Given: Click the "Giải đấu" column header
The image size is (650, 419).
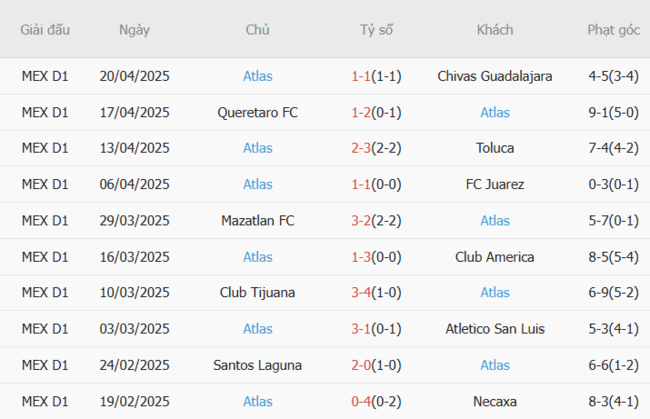Looking at the screenshot, I should pyautogui.click(x=45, y=30).
